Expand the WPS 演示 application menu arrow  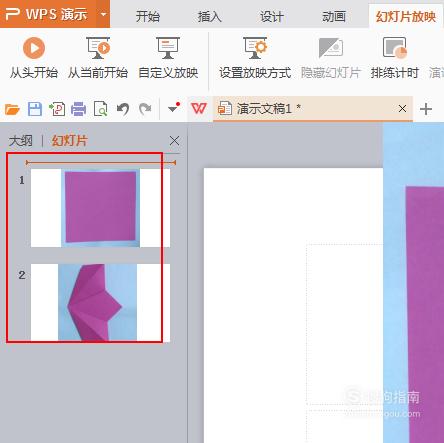(103, 14)
